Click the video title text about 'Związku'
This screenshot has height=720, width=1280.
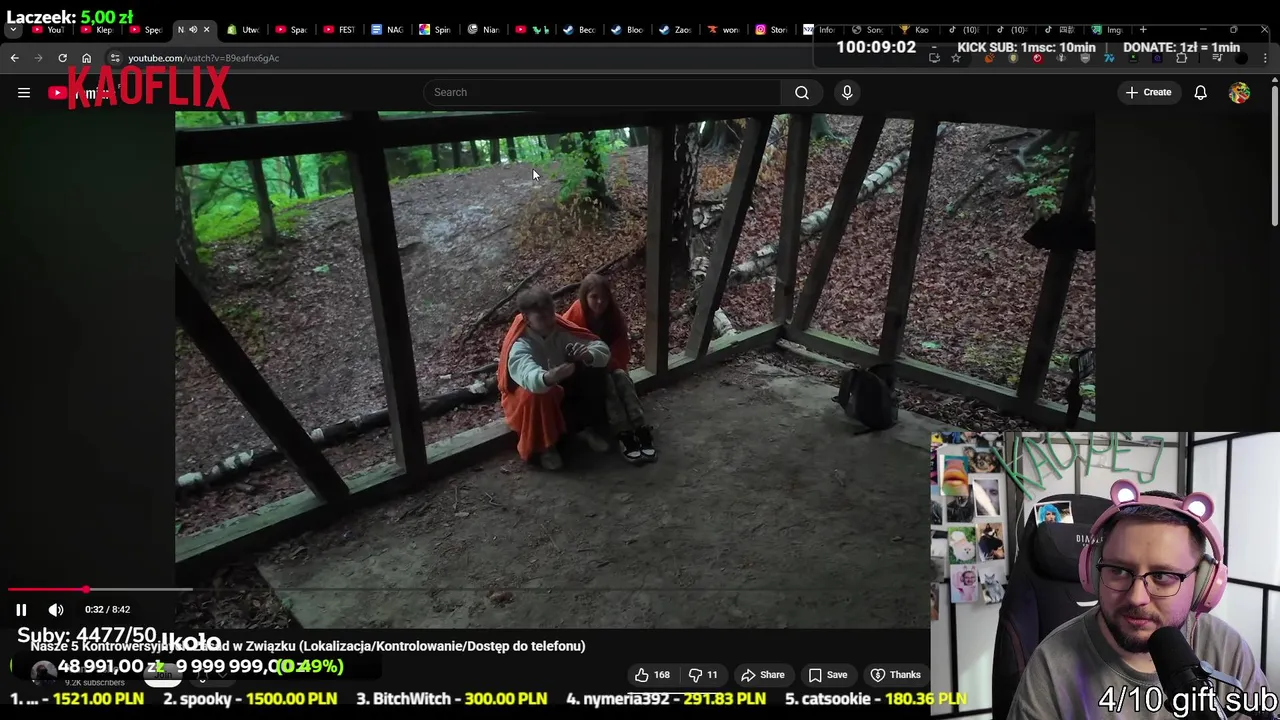[x=307, y=646]
